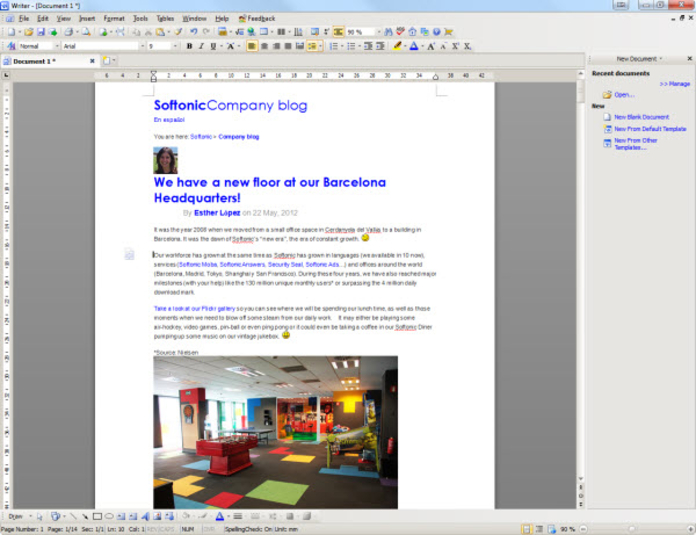Open the File menu
Image resolution: width=696 pixels, height=535 pixels.
(24, 18)
